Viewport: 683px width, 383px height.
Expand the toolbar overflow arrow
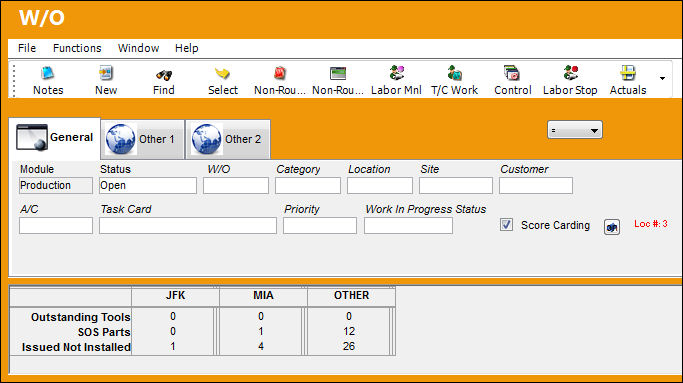click(x=662, y=78)
